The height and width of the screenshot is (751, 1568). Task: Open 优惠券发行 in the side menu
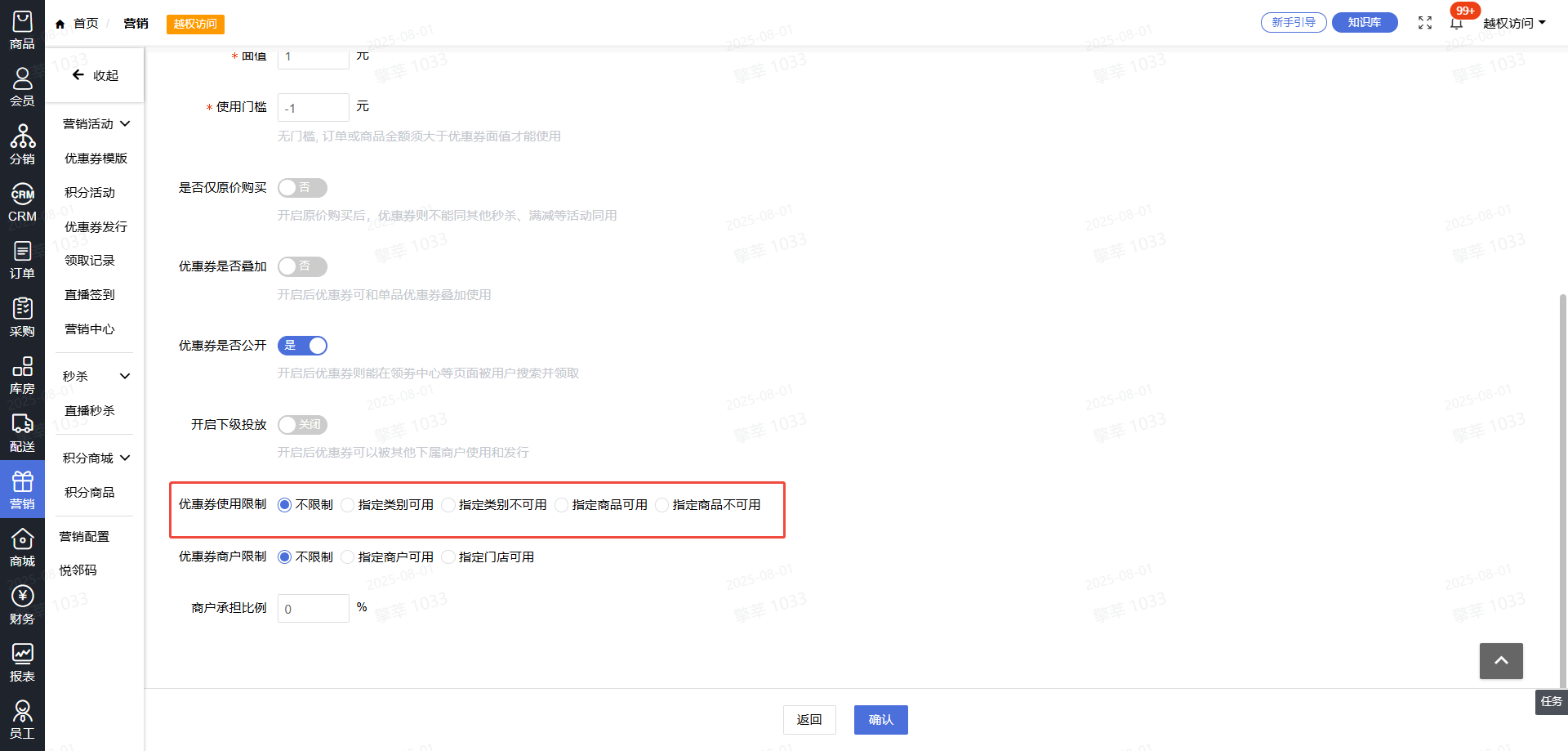click(x=96, y=227)
